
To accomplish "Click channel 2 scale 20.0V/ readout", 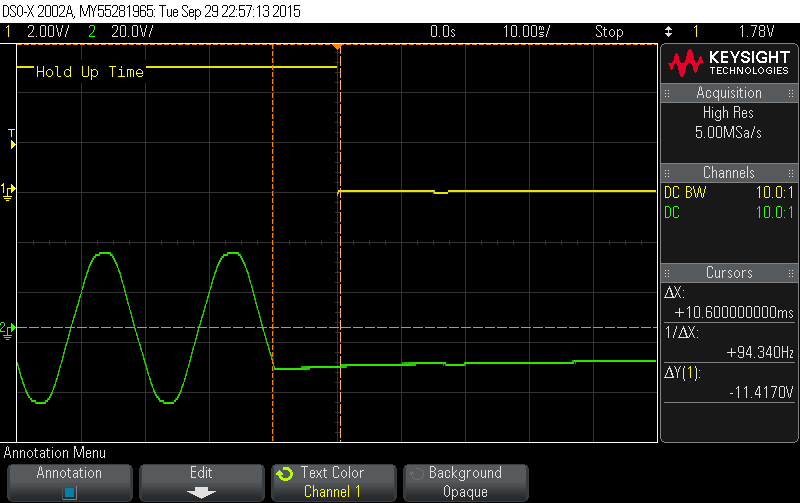I will (x=132, y=32).
